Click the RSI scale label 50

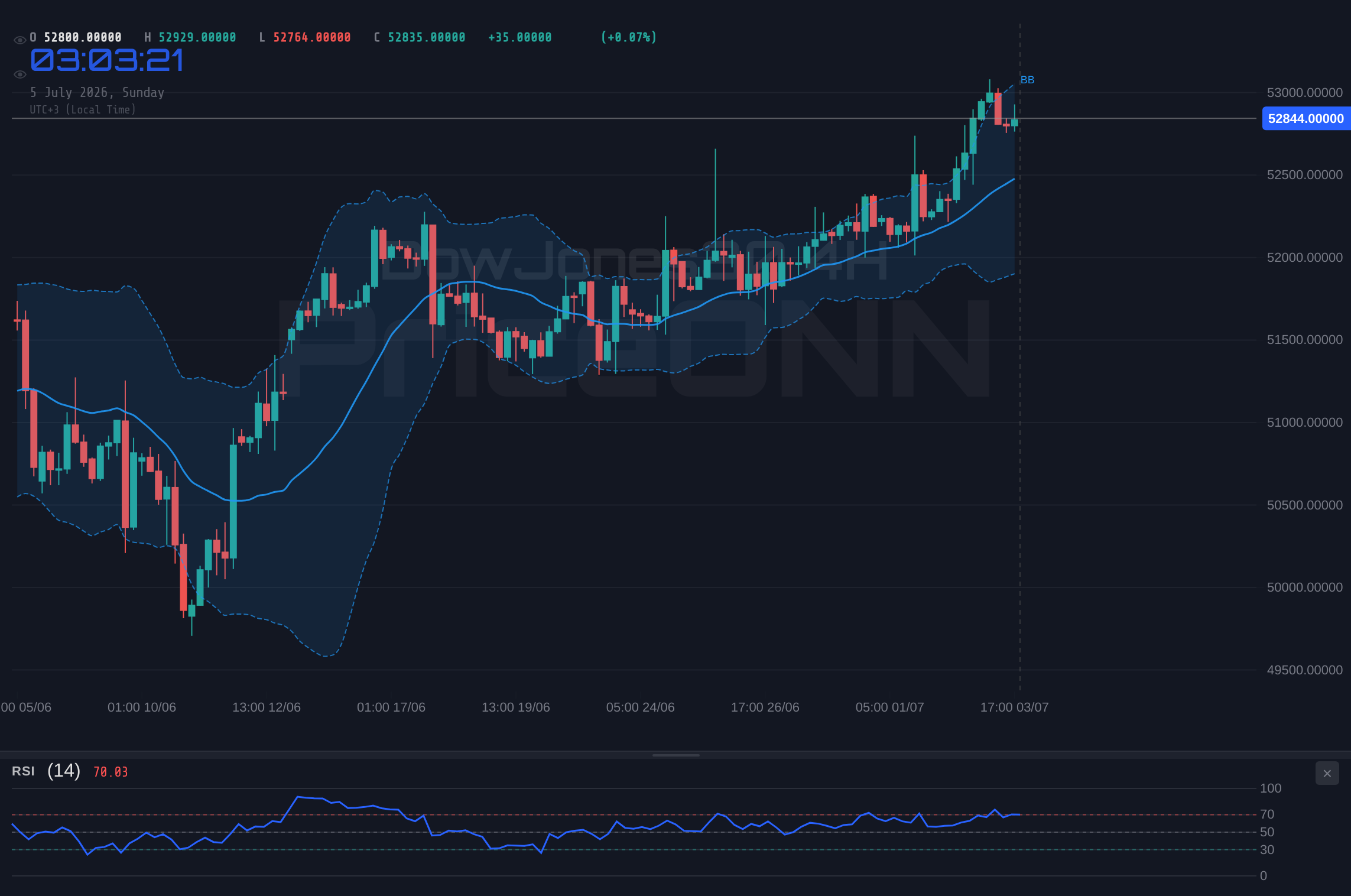click(1267, 832)
